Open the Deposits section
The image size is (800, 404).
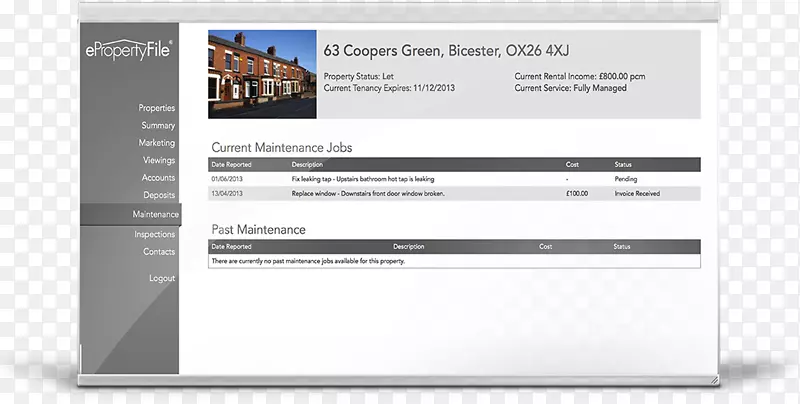pos(158,196)
